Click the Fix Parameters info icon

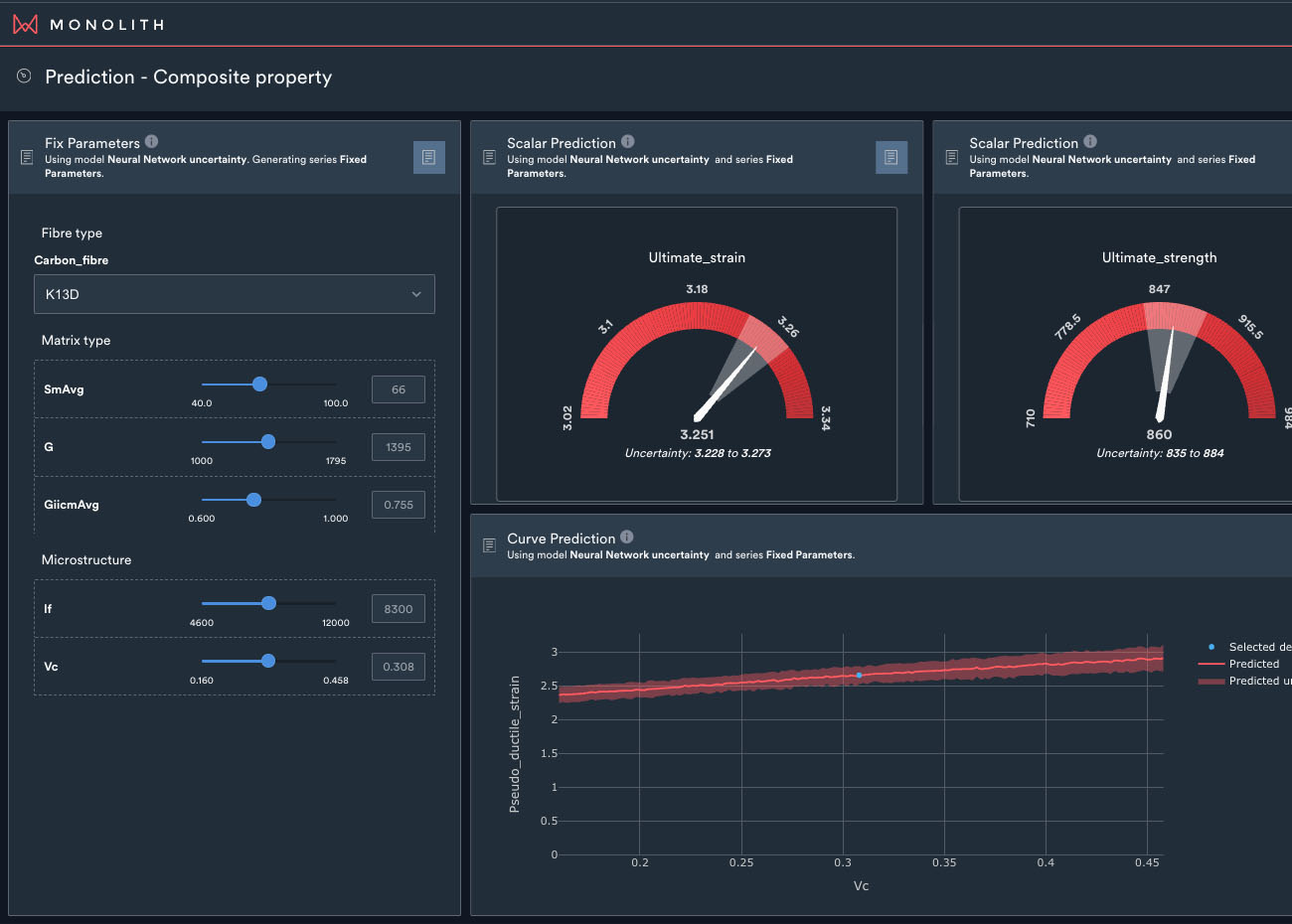pos(151,141)
